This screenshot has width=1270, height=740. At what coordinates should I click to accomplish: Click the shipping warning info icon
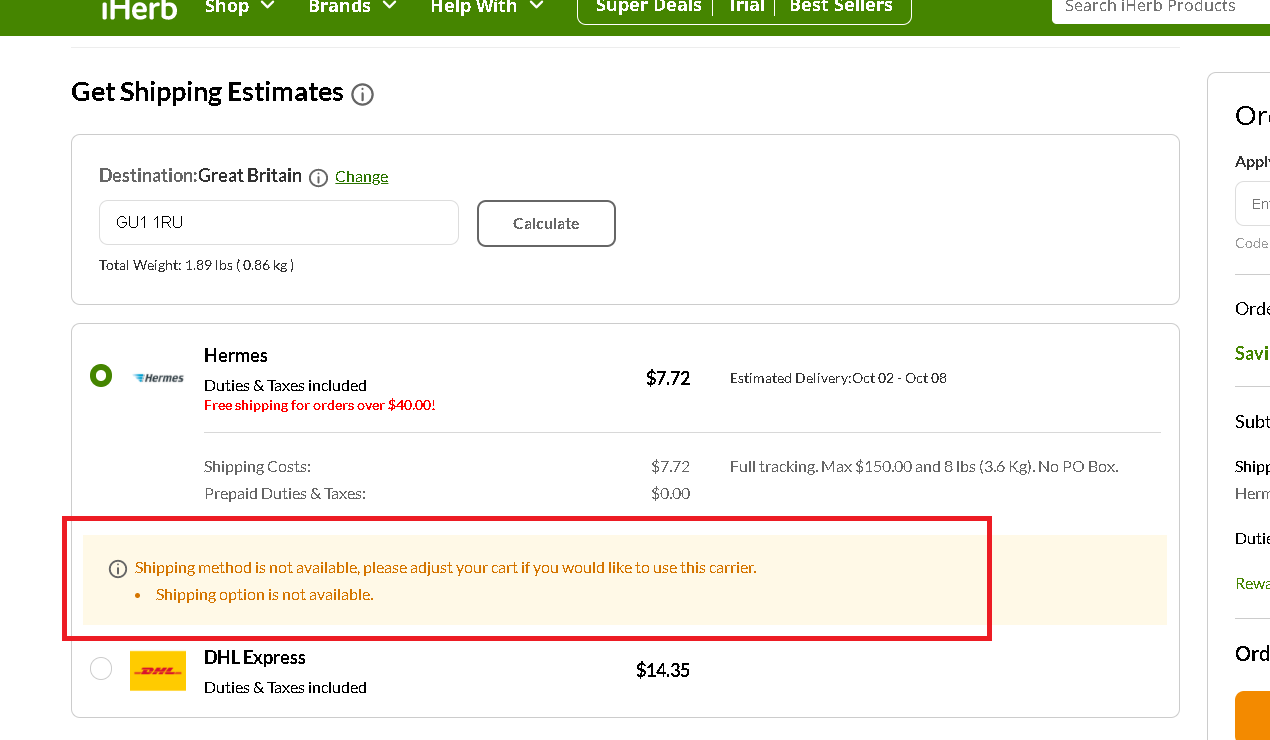[x=118, y=569]
